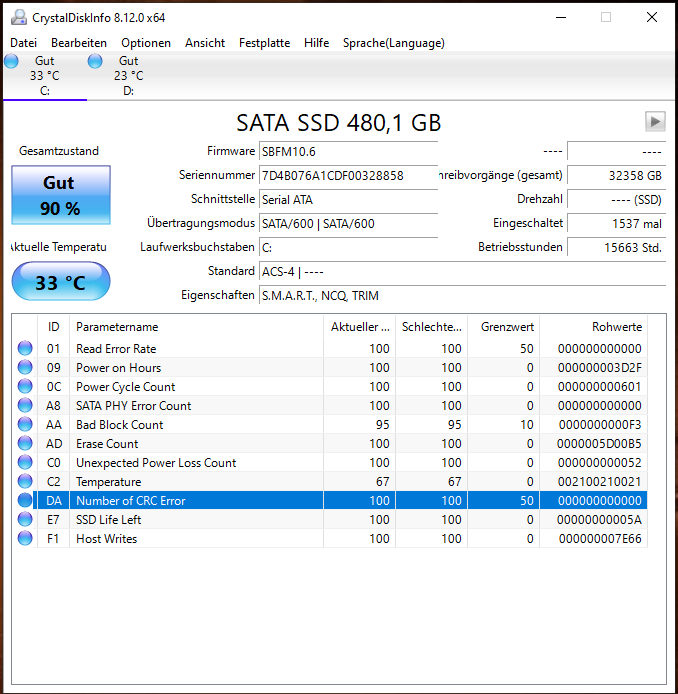Click the Grenzwert column header
678x694 pixels.
(504, 327)
